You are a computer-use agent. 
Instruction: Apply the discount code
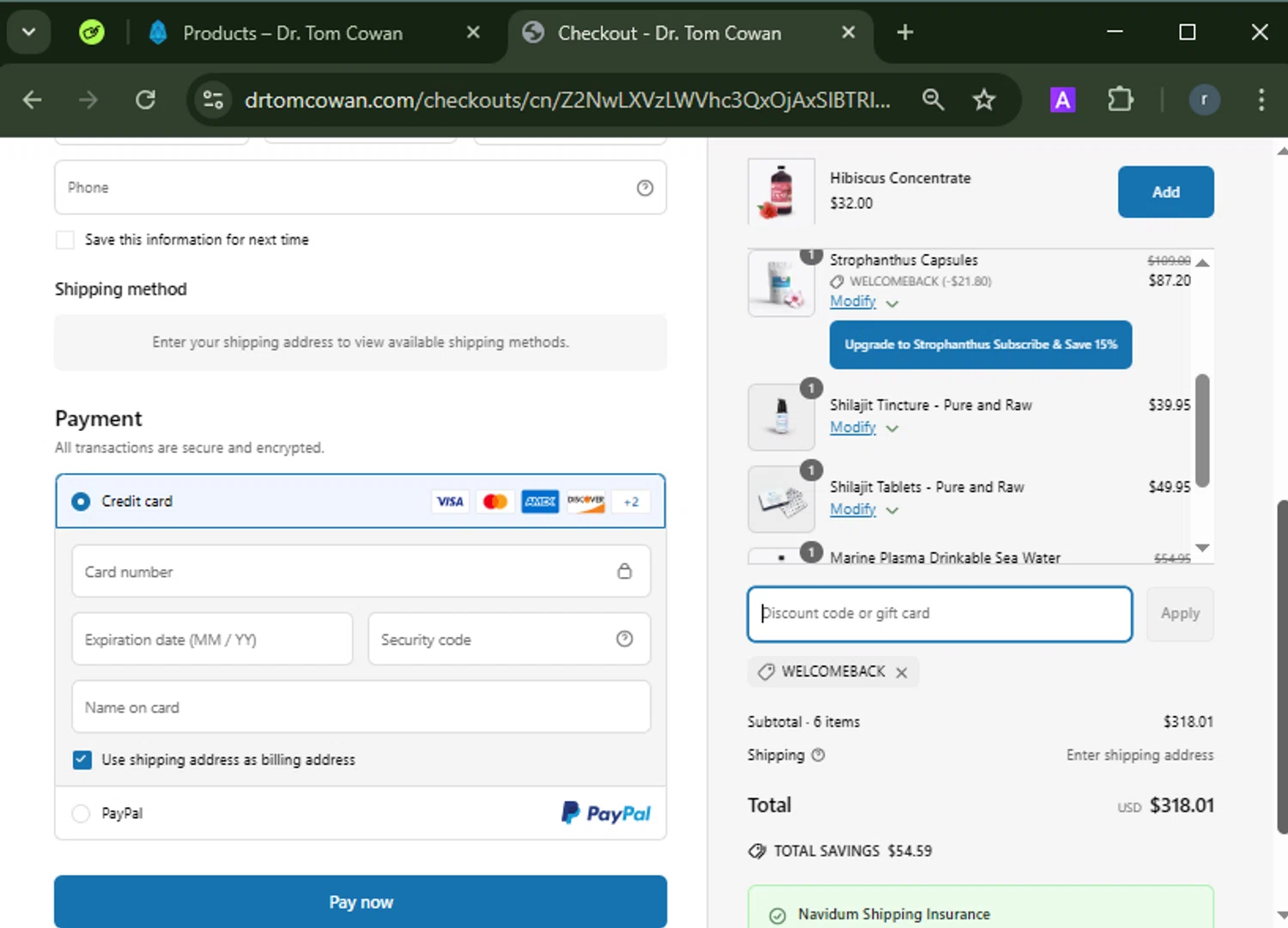[x=1180, y=614]
